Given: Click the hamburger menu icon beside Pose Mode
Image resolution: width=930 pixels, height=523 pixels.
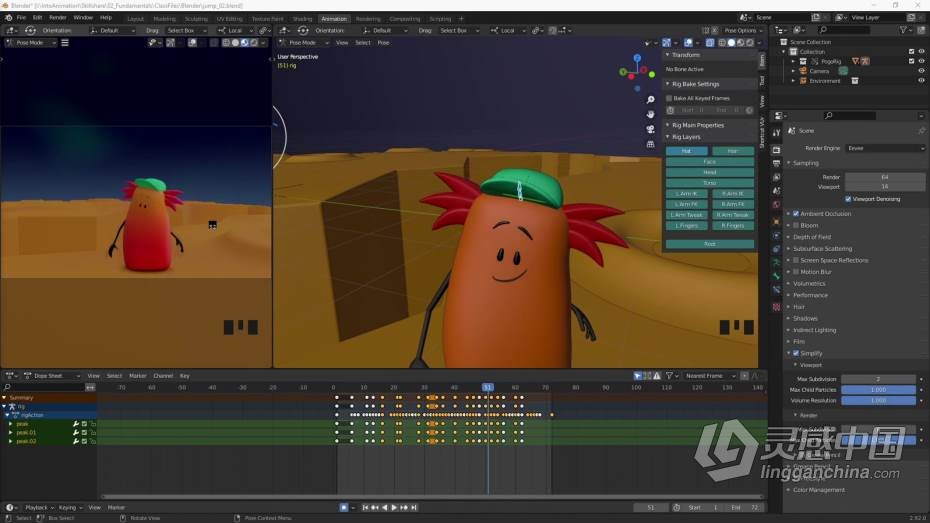Looking at the screenshot, I should [x=65, y=43].
